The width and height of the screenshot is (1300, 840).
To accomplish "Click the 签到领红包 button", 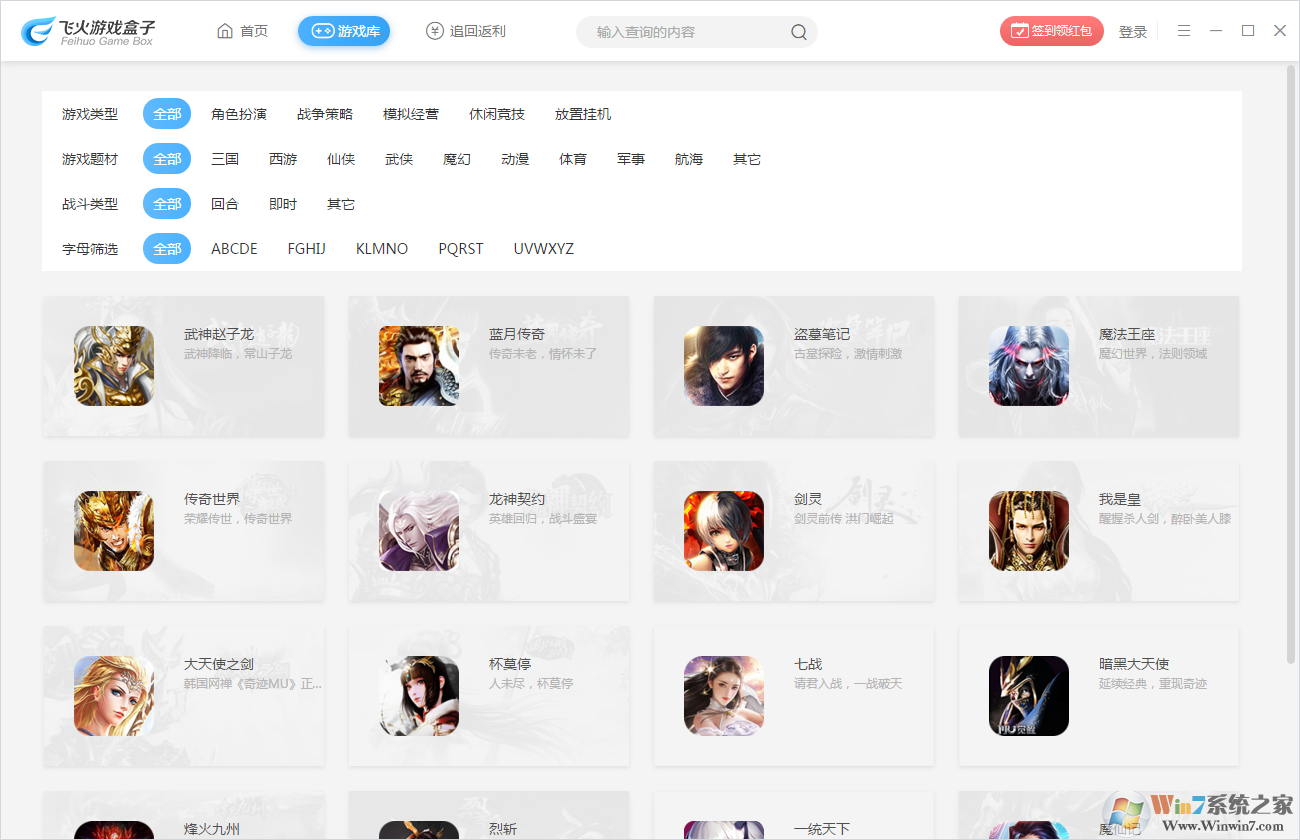I will tap(1052, 31).
